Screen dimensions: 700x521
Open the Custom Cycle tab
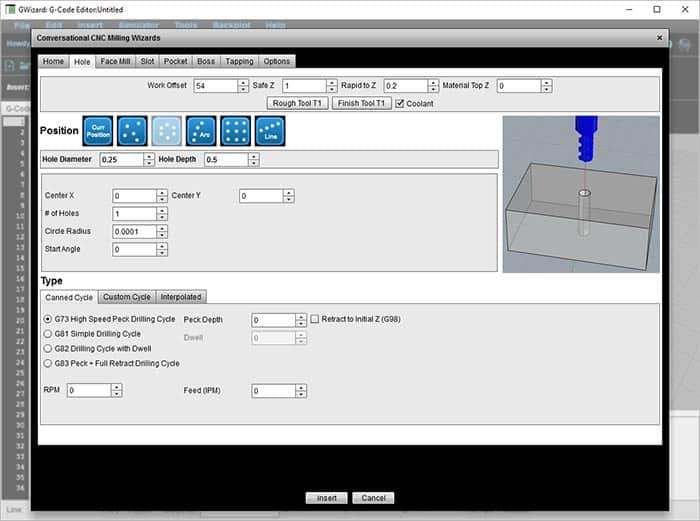[127, 297]
